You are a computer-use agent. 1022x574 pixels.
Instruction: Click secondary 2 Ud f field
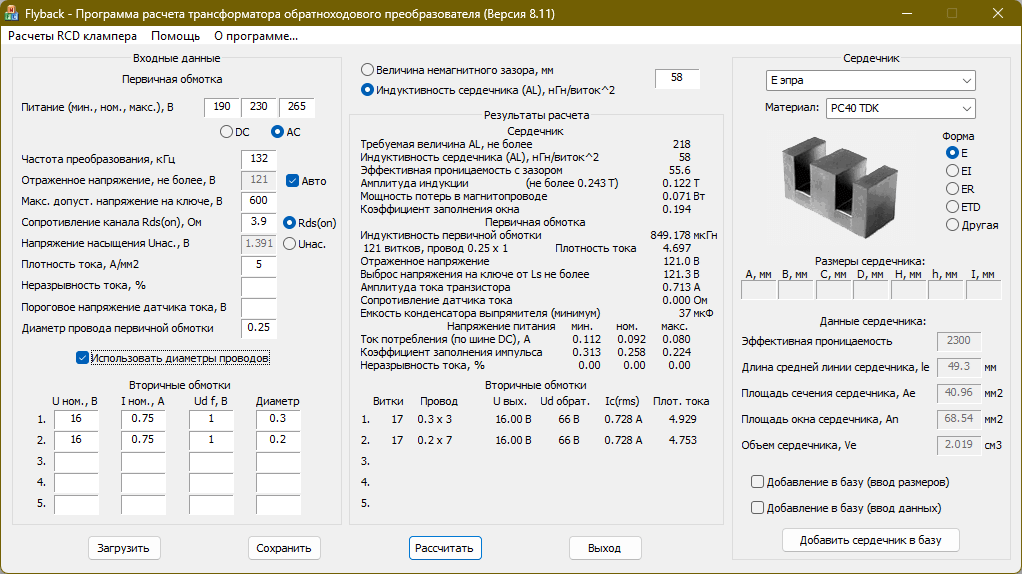(x=211, y=440)
